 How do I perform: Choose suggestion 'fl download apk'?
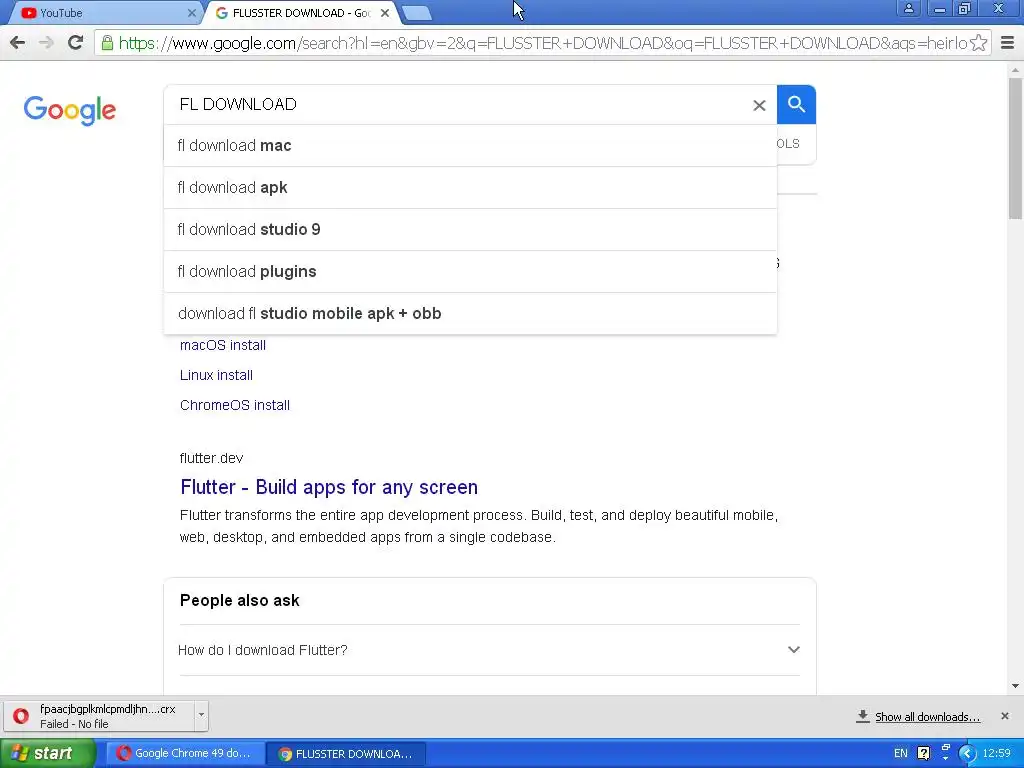tap(470, 187)
